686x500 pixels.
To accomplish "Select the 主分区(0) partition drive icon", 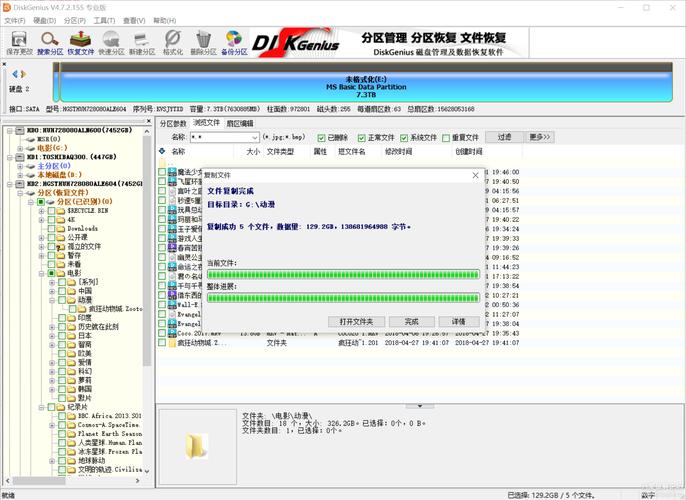I will (x=30, y=166).
